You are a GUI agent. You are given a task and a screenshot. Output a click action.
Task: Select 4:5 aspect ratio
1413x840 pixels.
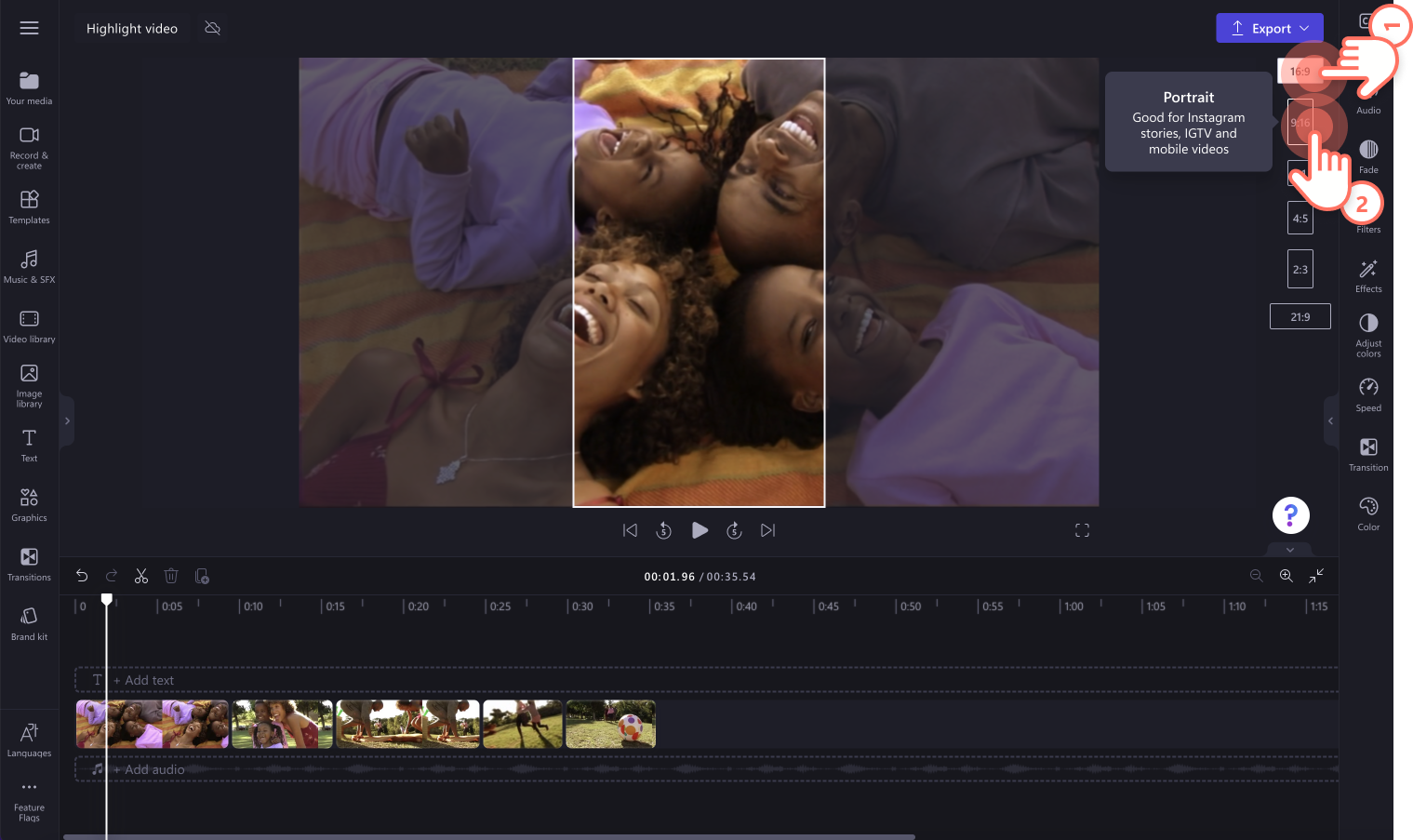[1300, 219]
